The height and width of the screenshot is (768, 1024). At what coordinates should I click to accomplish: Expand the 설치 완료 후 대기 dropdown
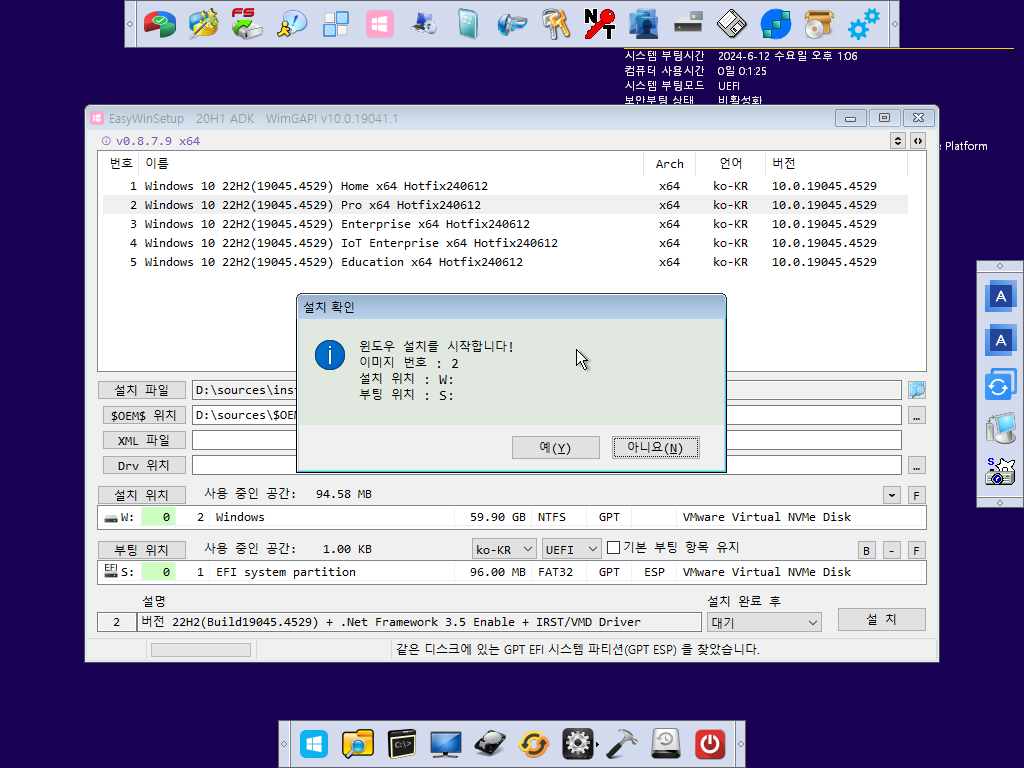point(763,622)
